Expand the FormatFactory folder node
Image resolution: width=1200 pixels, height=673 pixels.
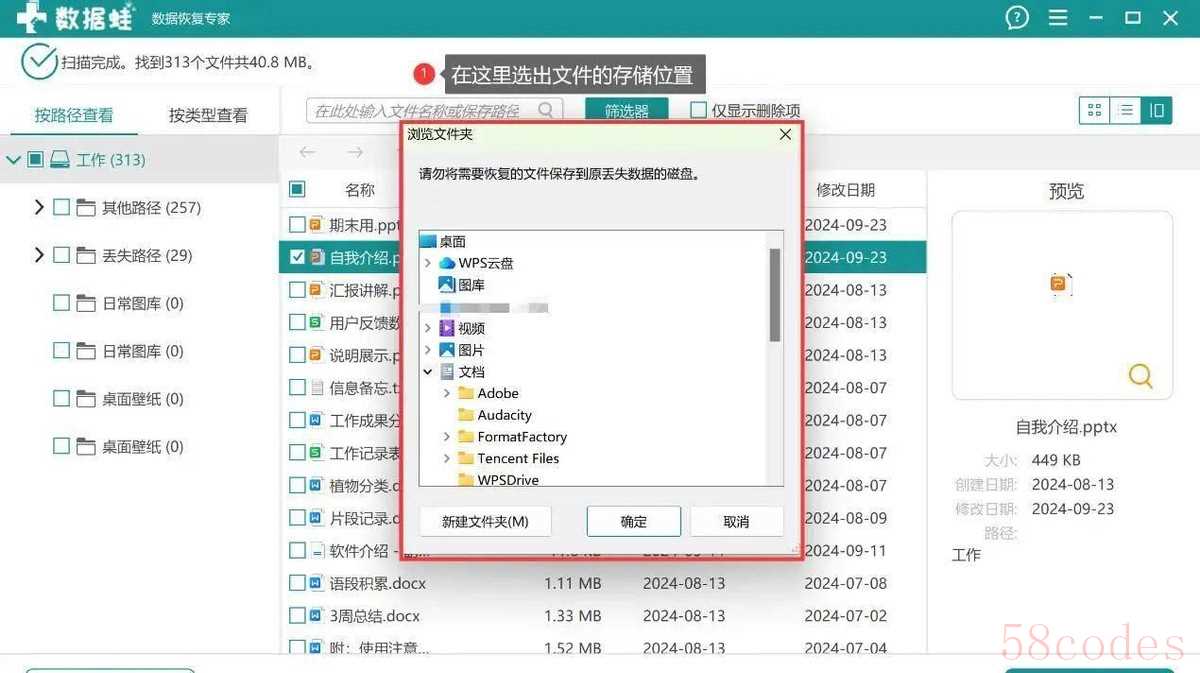pos(447,437)
